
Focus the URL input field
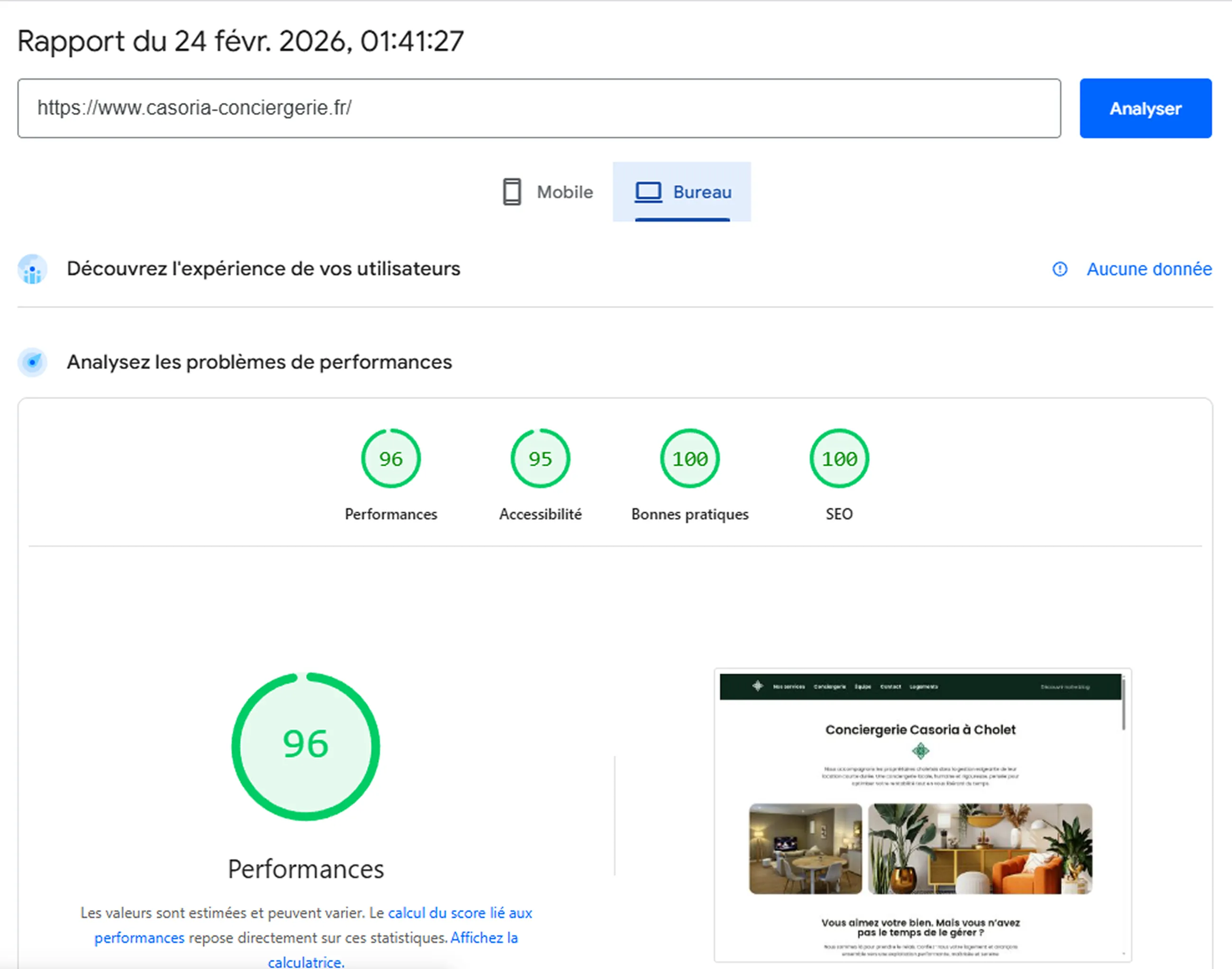point(539,109)
